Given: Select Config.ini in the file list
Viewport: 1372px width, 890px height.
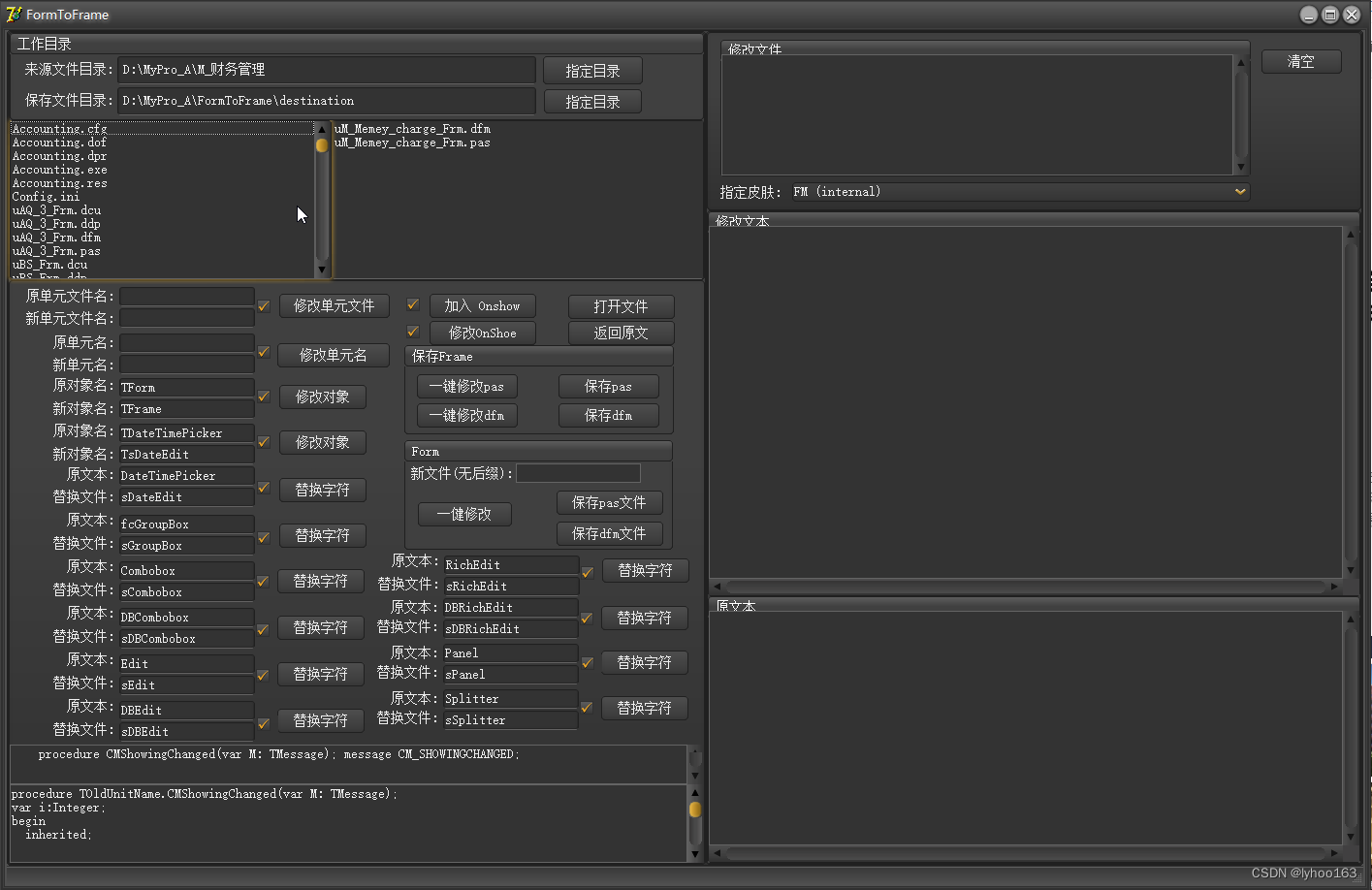Looking at the screenshot, I should (x=46, y=197).
